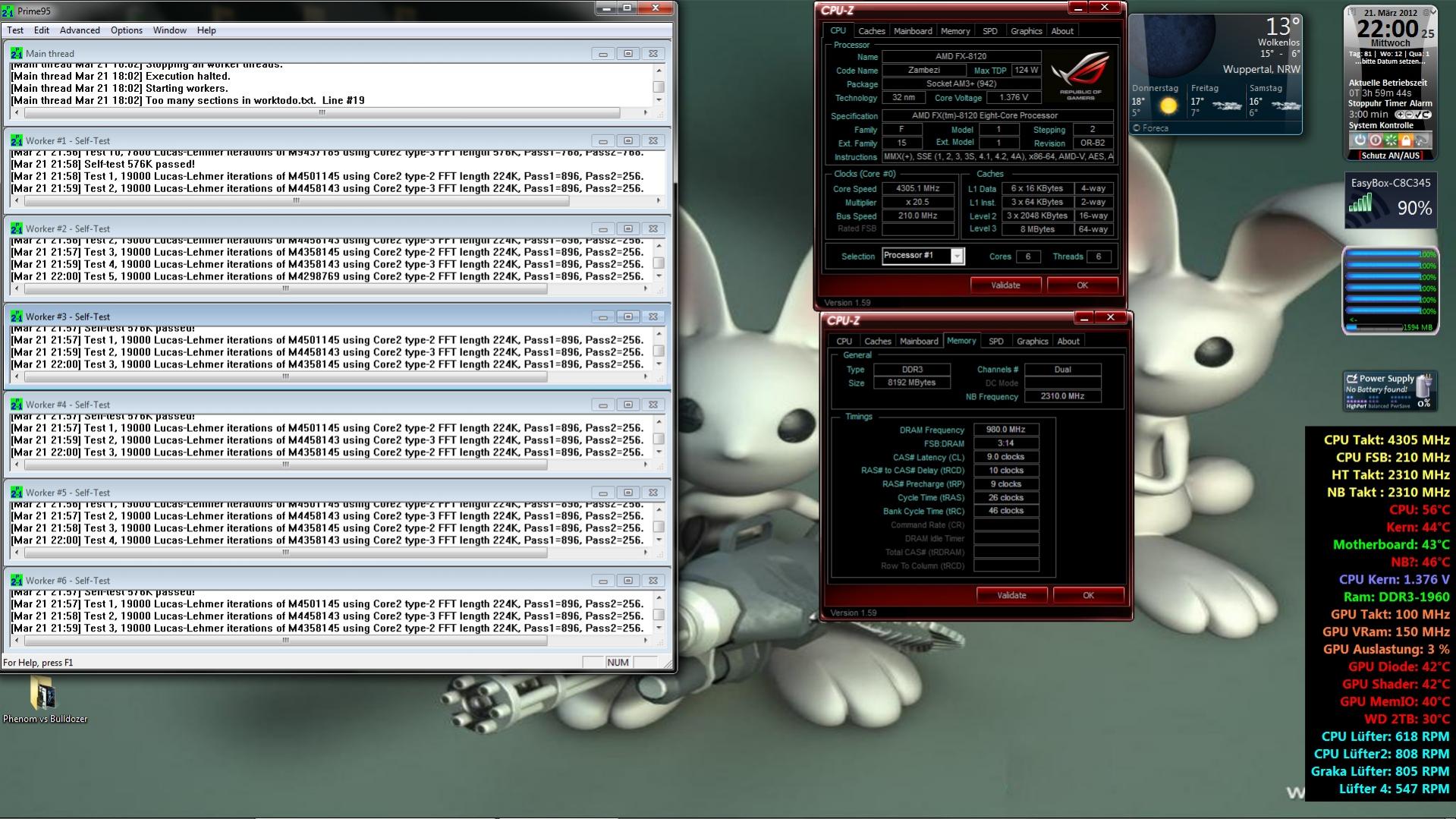Switch to Mainboard tab in the CPU-Z processor window
This screenshot has width=1456, height=819.
click(913, 31)
